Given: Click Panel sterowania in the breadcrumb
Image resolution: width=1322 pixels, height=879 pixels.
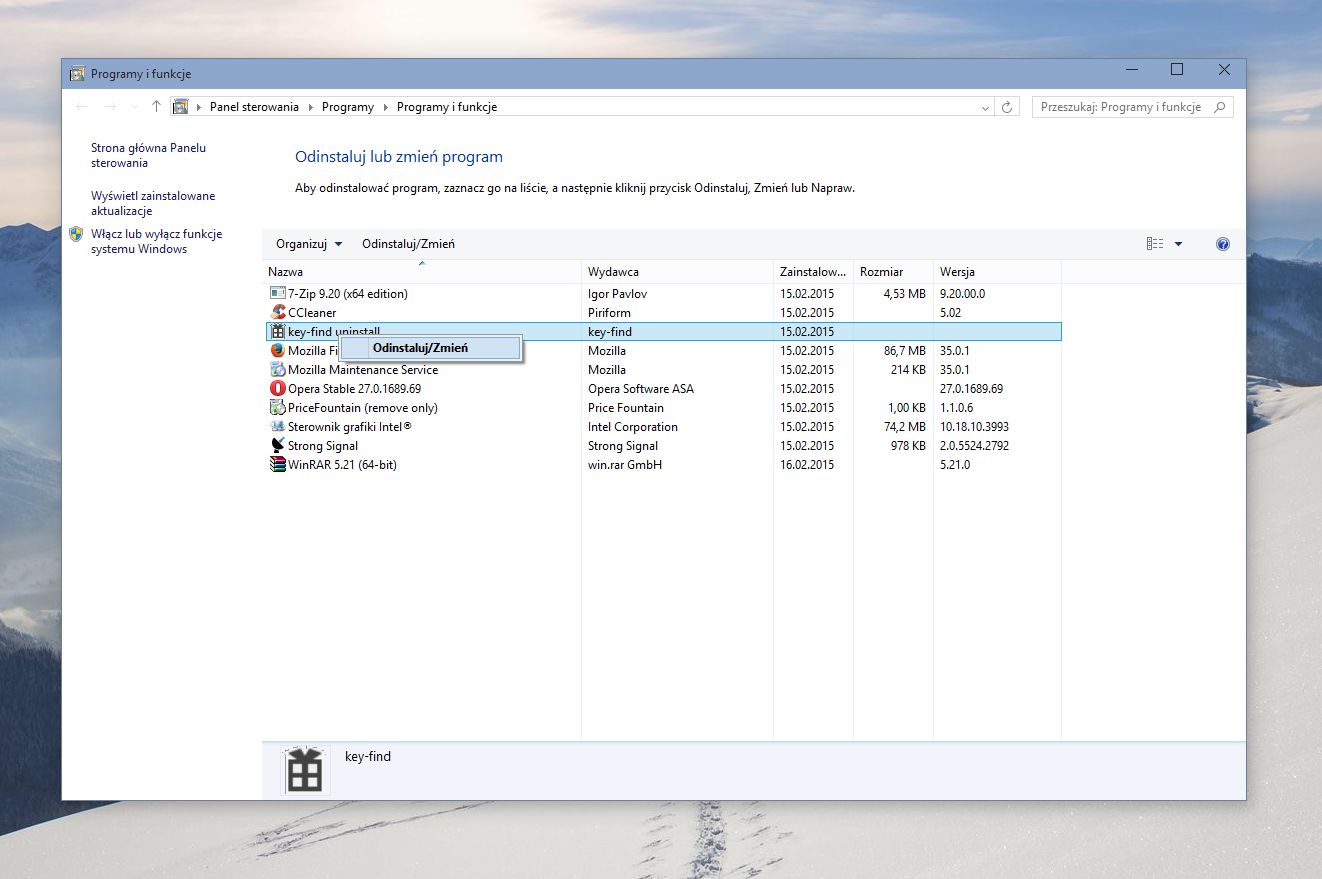Looking at the screenshot, I should click(254, 107).
